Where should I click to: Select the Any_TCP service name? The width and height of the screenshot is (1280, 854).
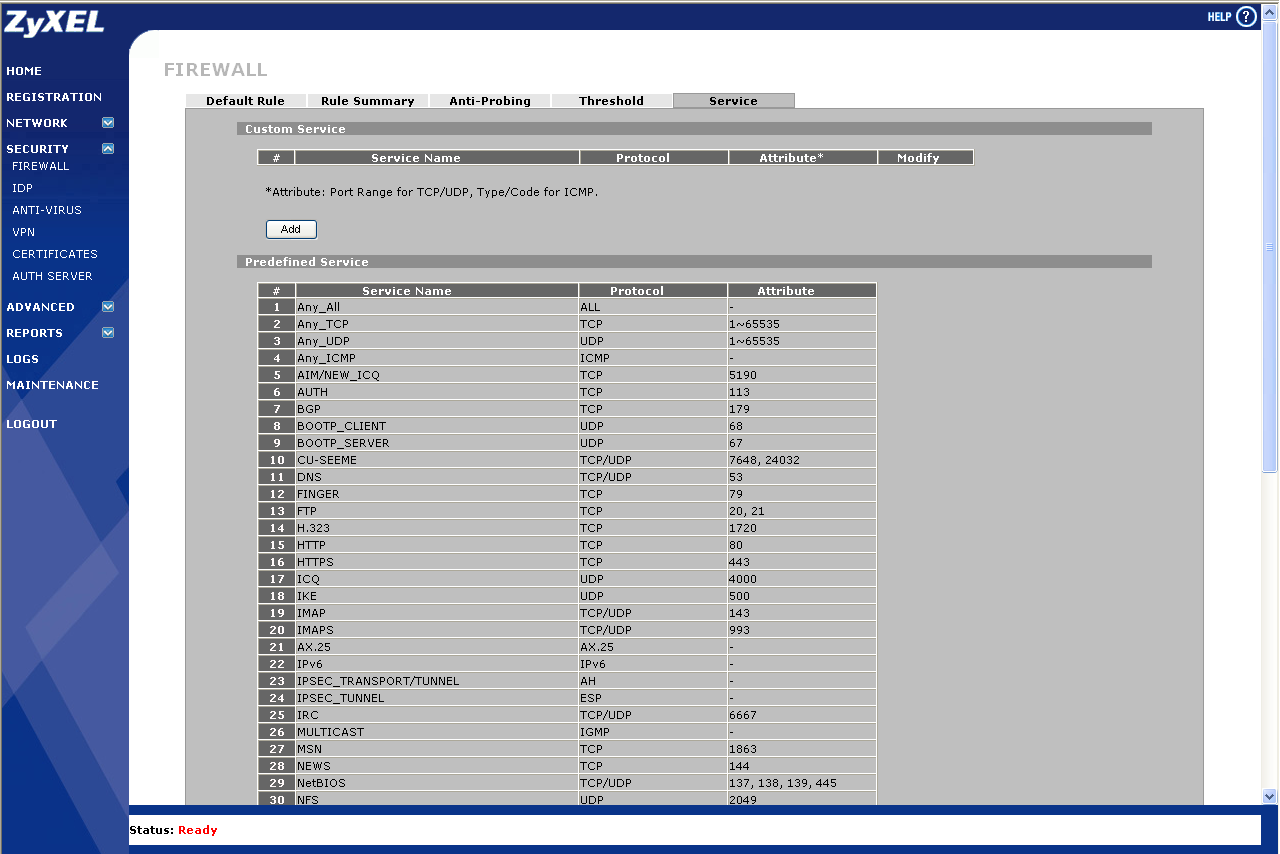coord(323,324)
